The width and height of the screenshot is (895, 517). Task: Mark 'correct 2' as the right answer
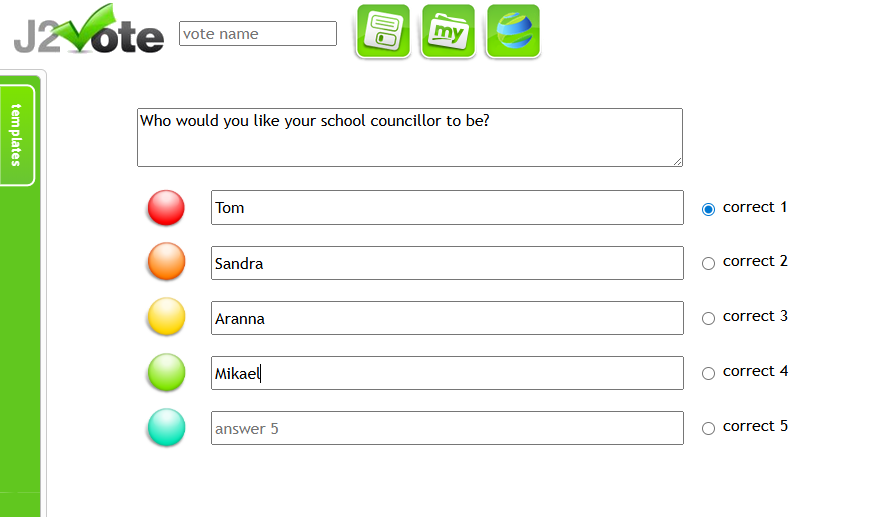[x=709, y=263]
